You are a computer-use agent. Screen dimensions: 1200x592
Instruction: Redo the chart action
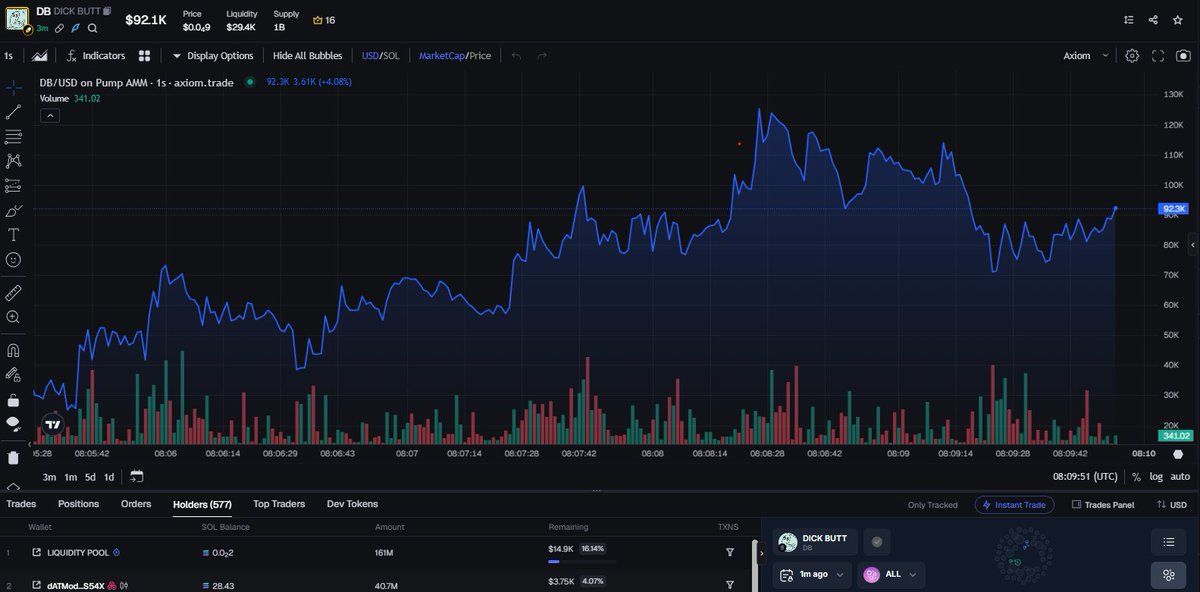pos(542,56)
